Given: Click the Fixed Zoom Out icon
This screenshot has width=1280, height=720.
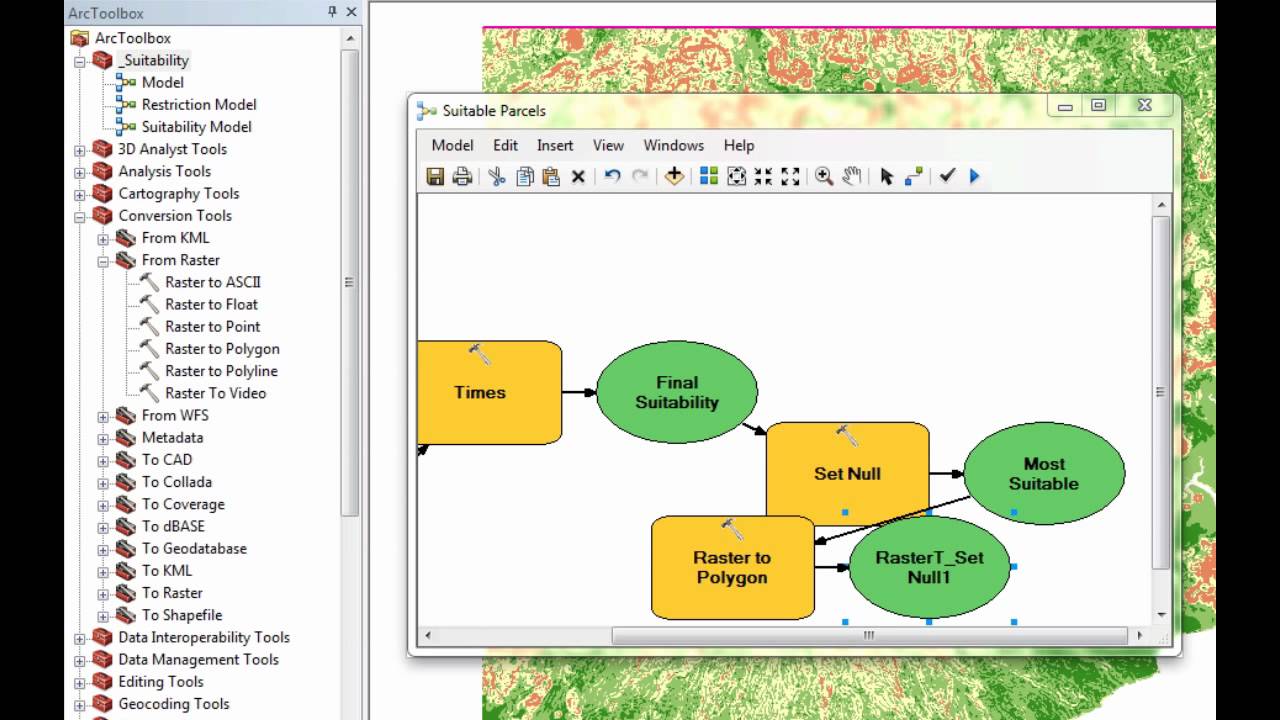Looking at the screenshot, I should [x=790, y=176].
